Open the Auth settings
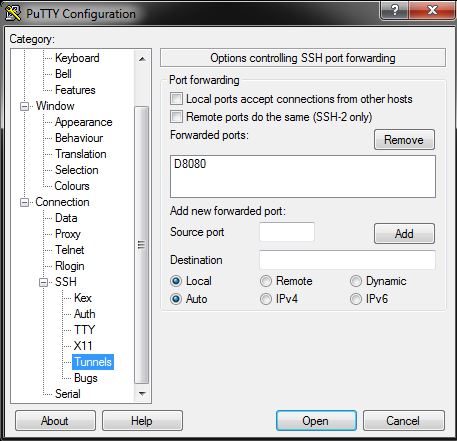This screenshot has width=457, height=441. click(x=85, y=314)
